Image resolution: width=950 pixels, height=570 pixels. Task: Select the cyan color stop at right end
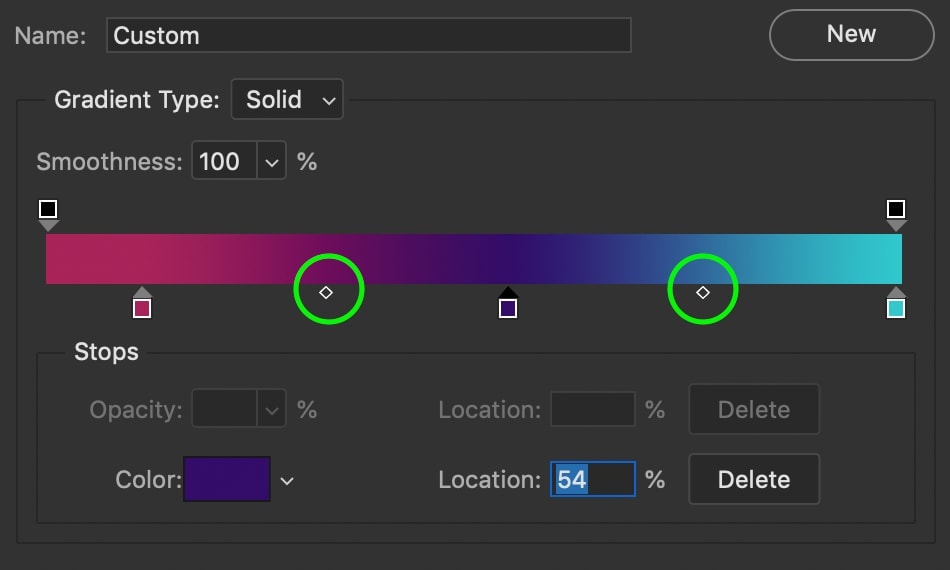coord(896,307)
